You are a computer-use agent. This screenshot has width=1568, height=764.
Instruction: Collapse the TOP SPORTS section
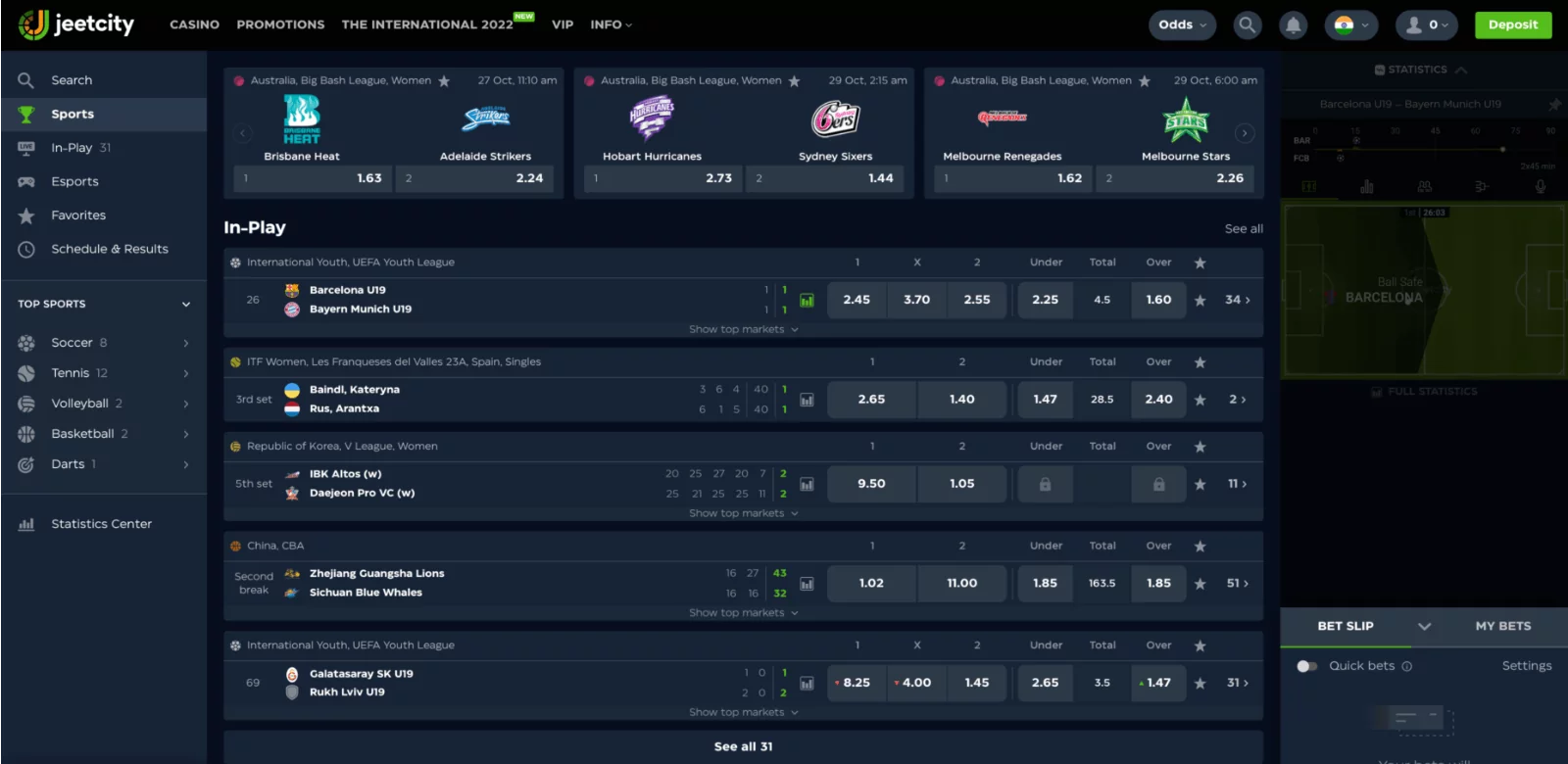(x=186, y=304)
